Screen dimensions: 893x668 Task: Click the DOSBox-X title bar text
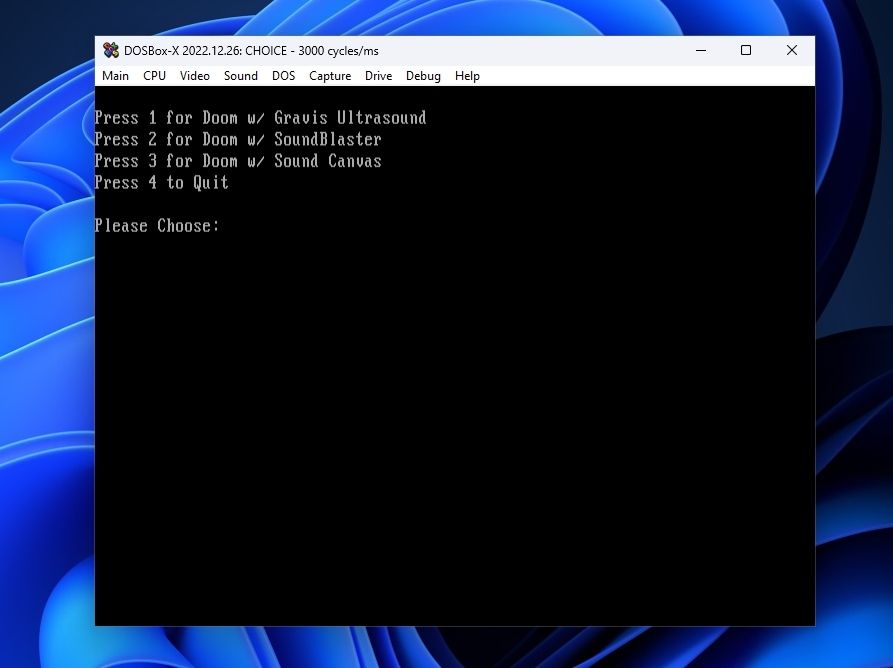click(251, 51)
